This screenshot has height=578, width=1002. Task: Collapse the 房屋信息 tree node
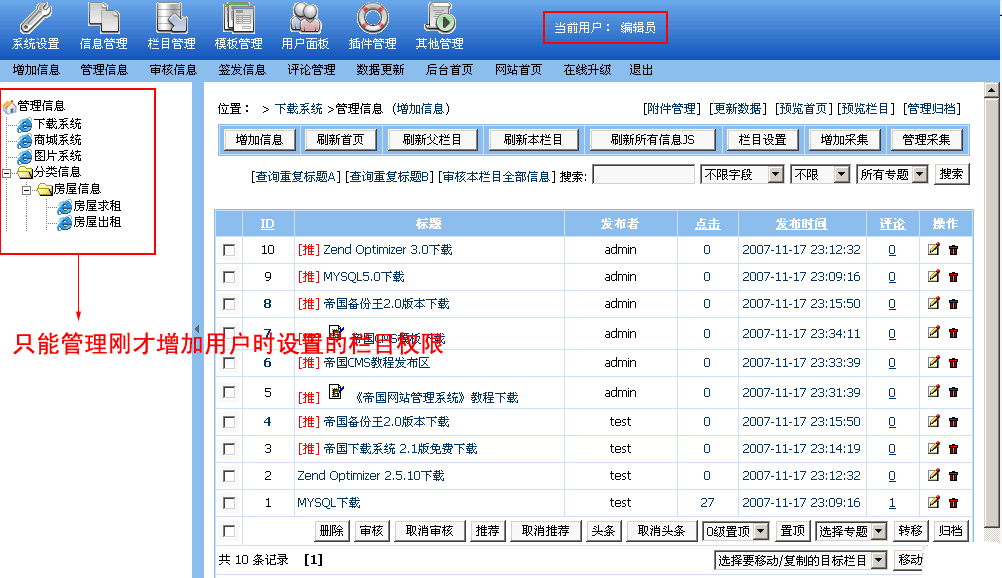(x=27, y=189)
